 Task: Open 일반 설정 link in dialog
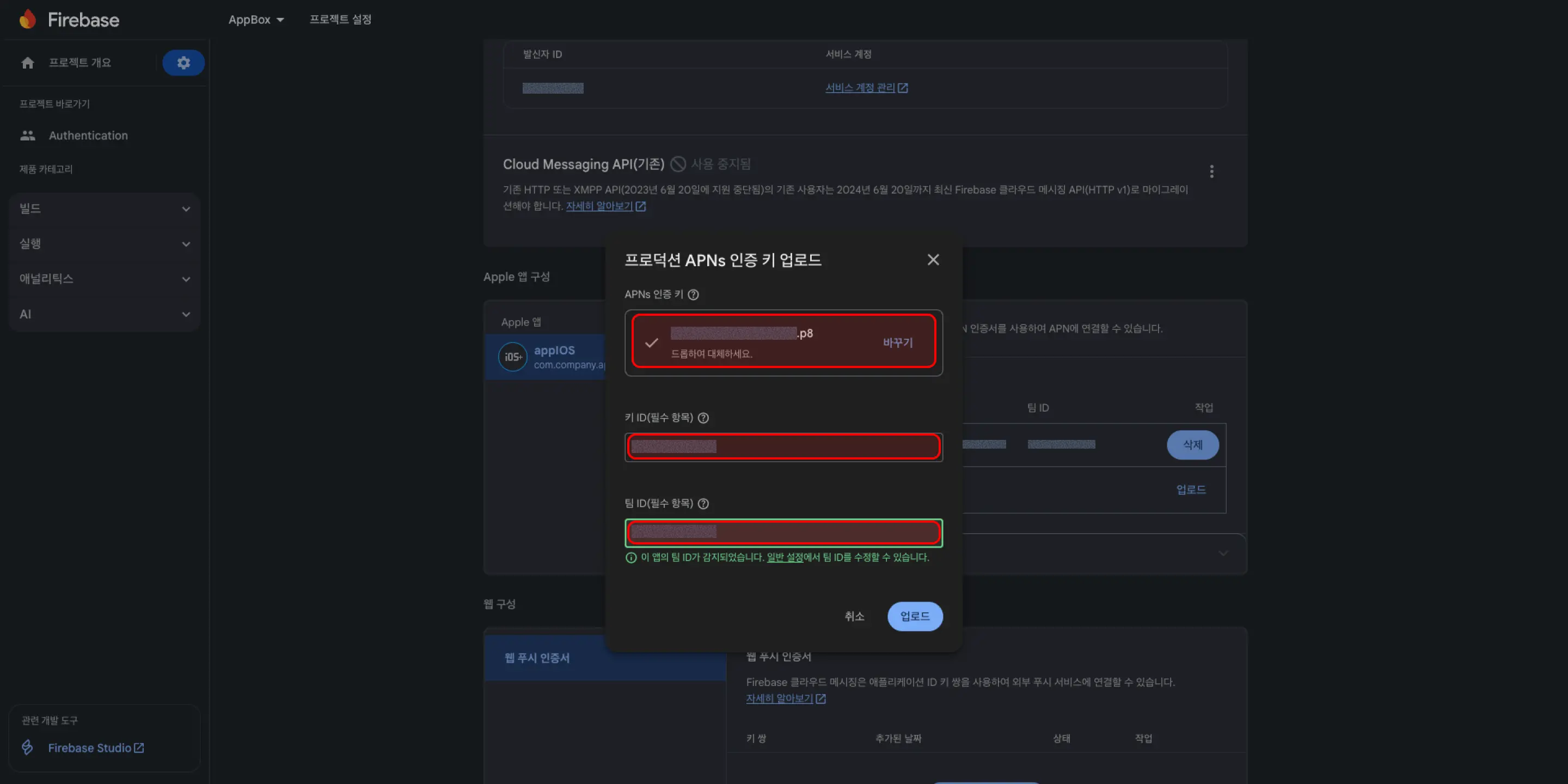785,558
